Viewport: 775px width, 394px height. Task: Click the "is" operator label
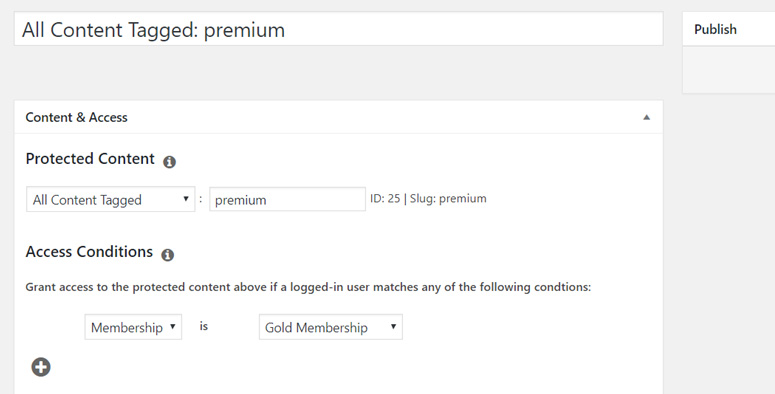click(204, 326)
